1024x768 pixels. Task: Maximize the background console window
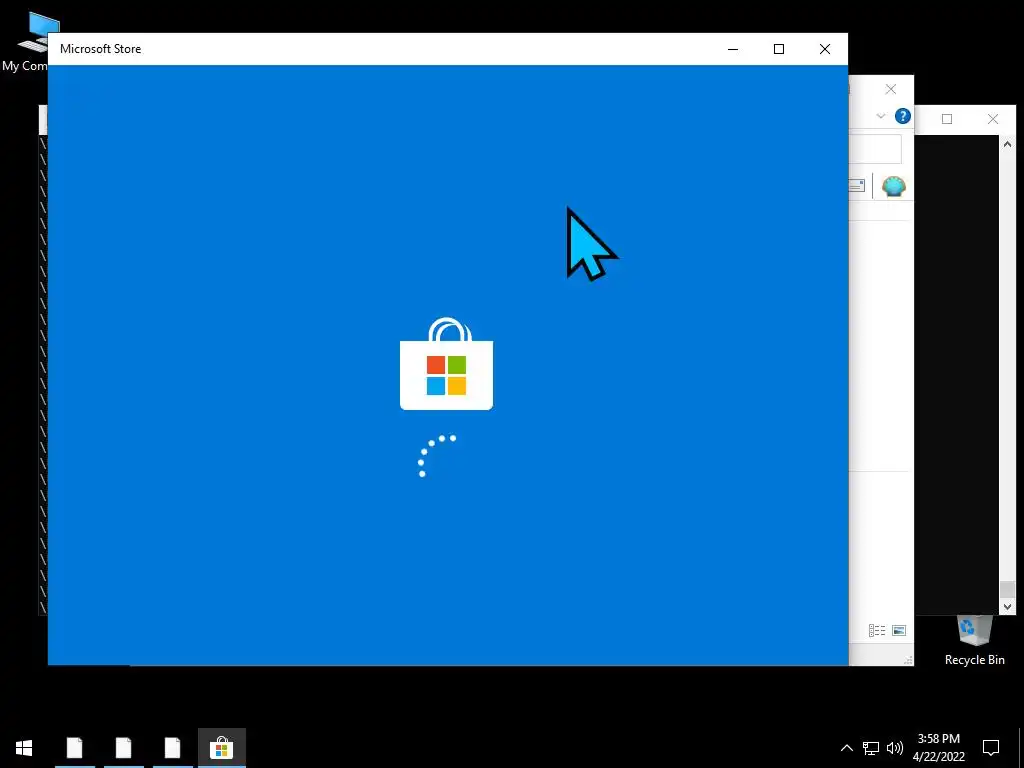[x=947, y=119]
